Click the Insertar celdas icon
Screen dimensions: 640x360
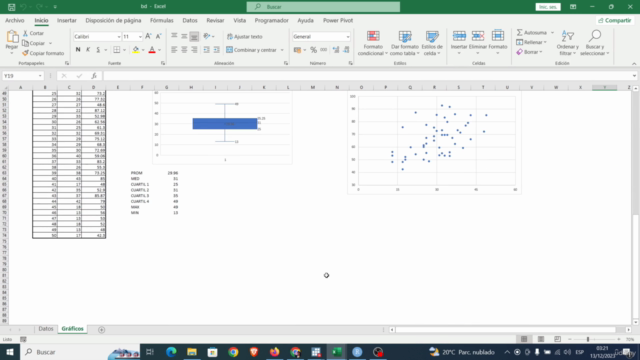tap(459, 36)
